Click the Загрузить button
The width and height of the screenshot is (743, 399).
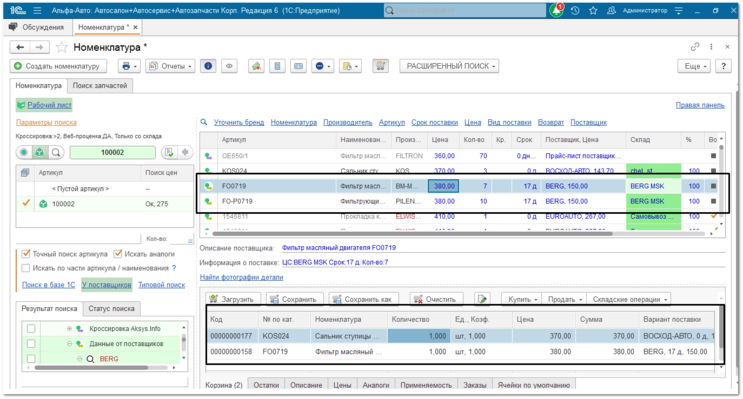pos(233,299)
